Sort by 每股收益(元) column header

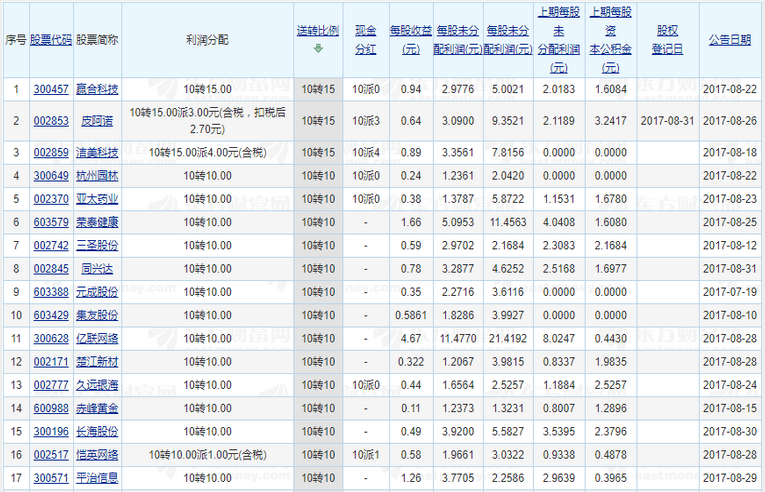[x=411, y=40]
